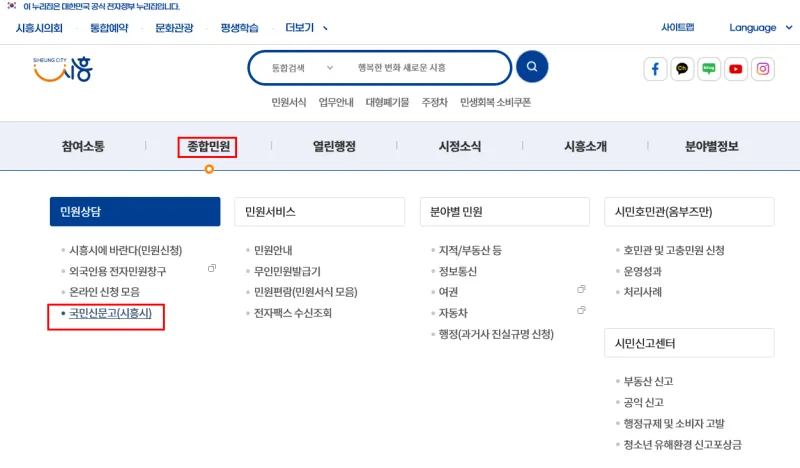Open the Siheung Facebook page icon
This screenshot has height=468, width=800.
click(656, 69)
